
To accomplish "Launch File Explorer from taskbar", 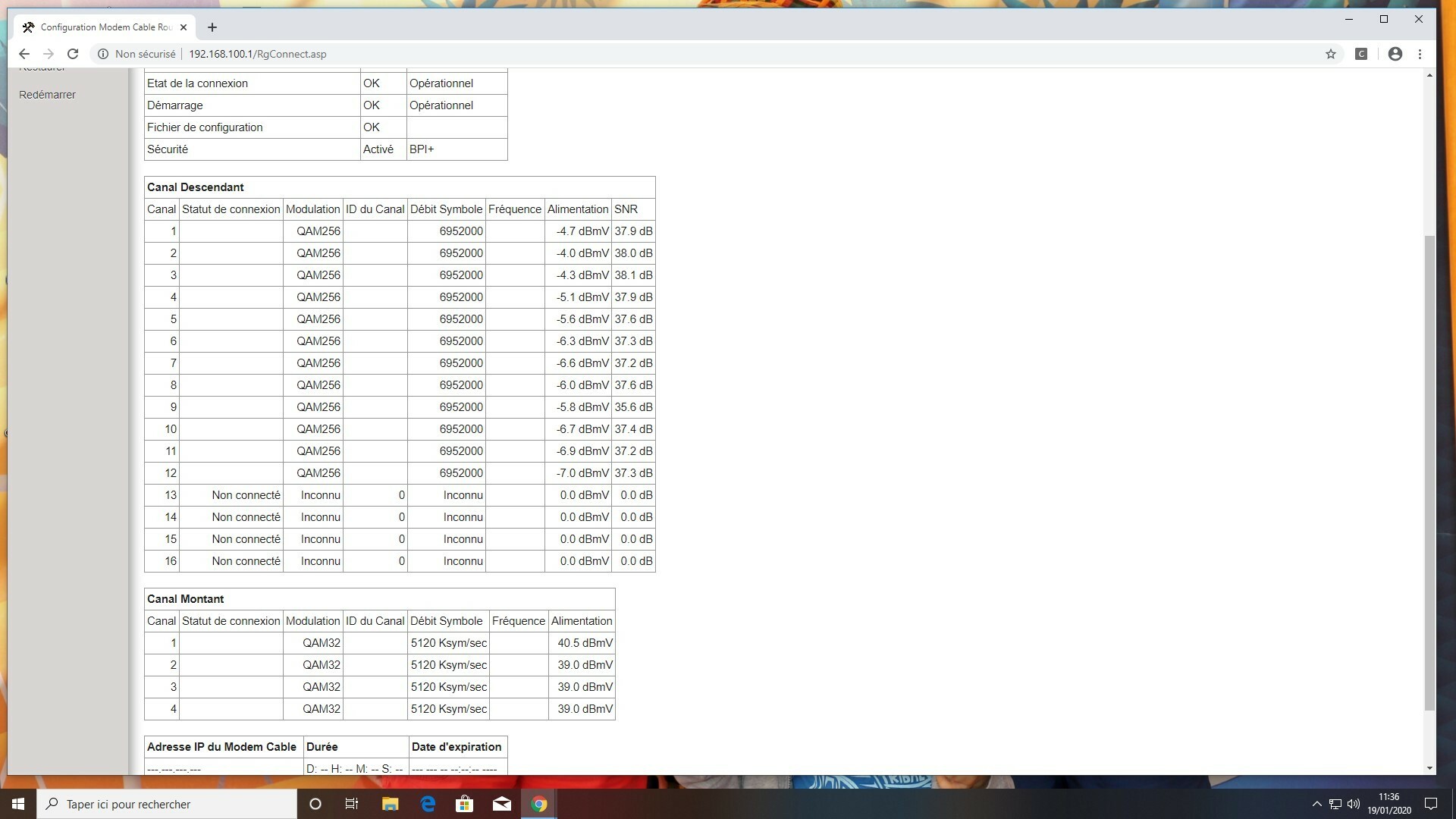I will click(x=390, y=804).
